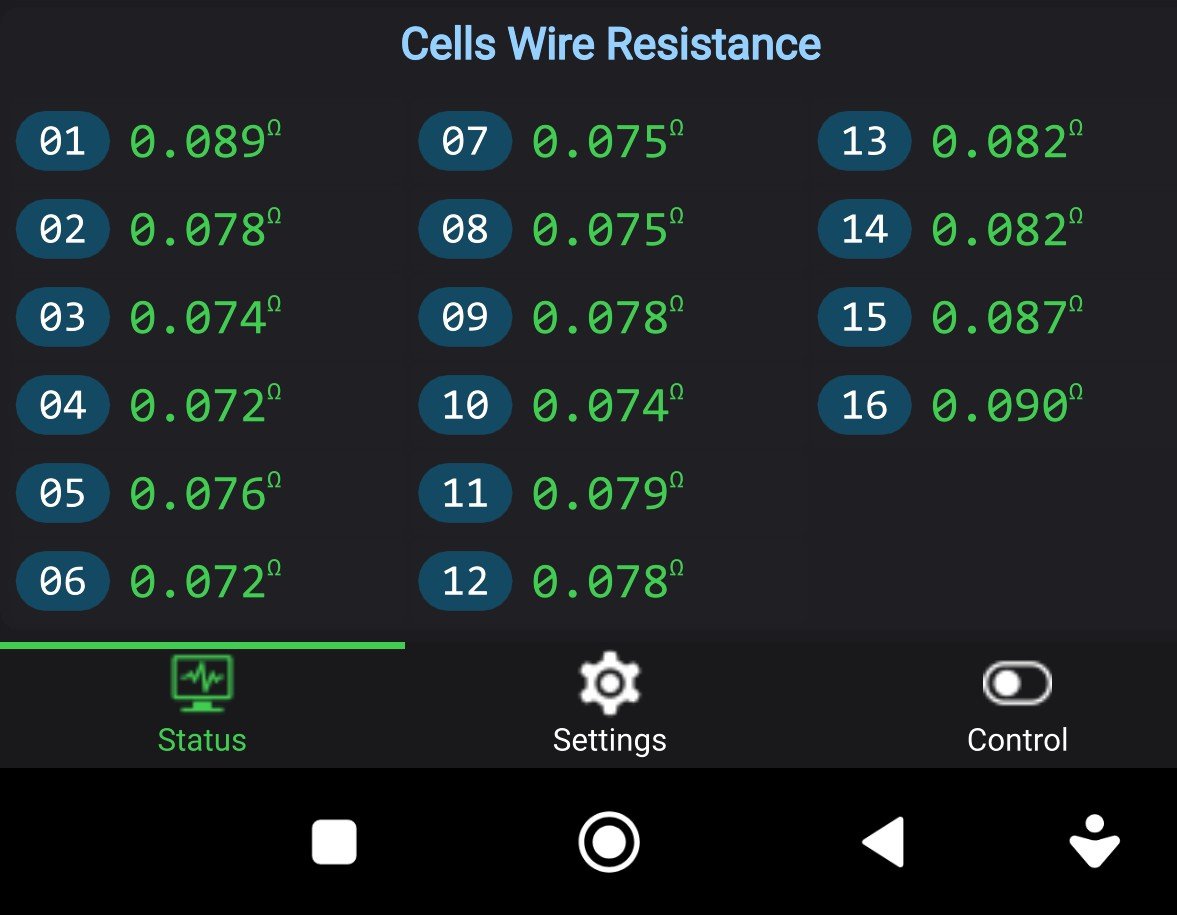Switch to the Status tab label
This screenshot has height=915, width=1177.
pos(202,740)
